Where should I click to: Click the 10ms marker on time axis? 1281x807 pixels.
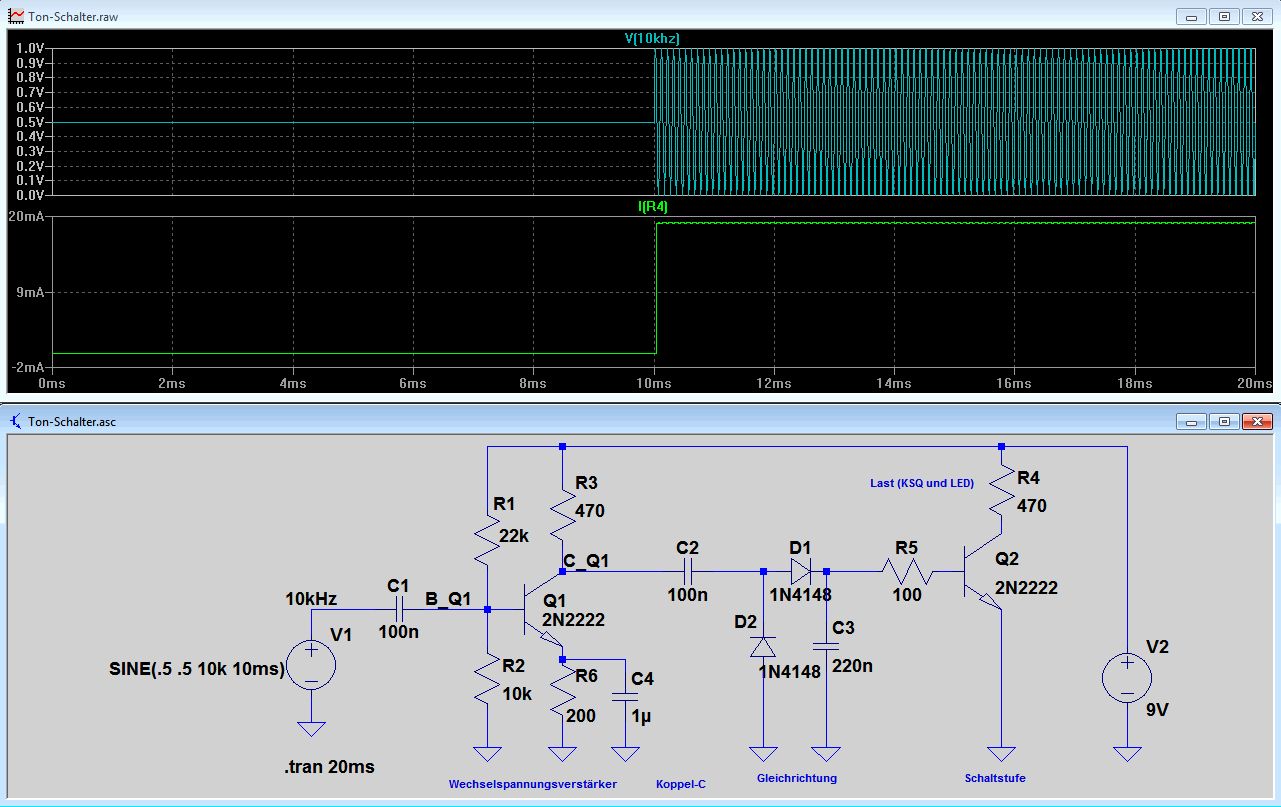[653, 383]
